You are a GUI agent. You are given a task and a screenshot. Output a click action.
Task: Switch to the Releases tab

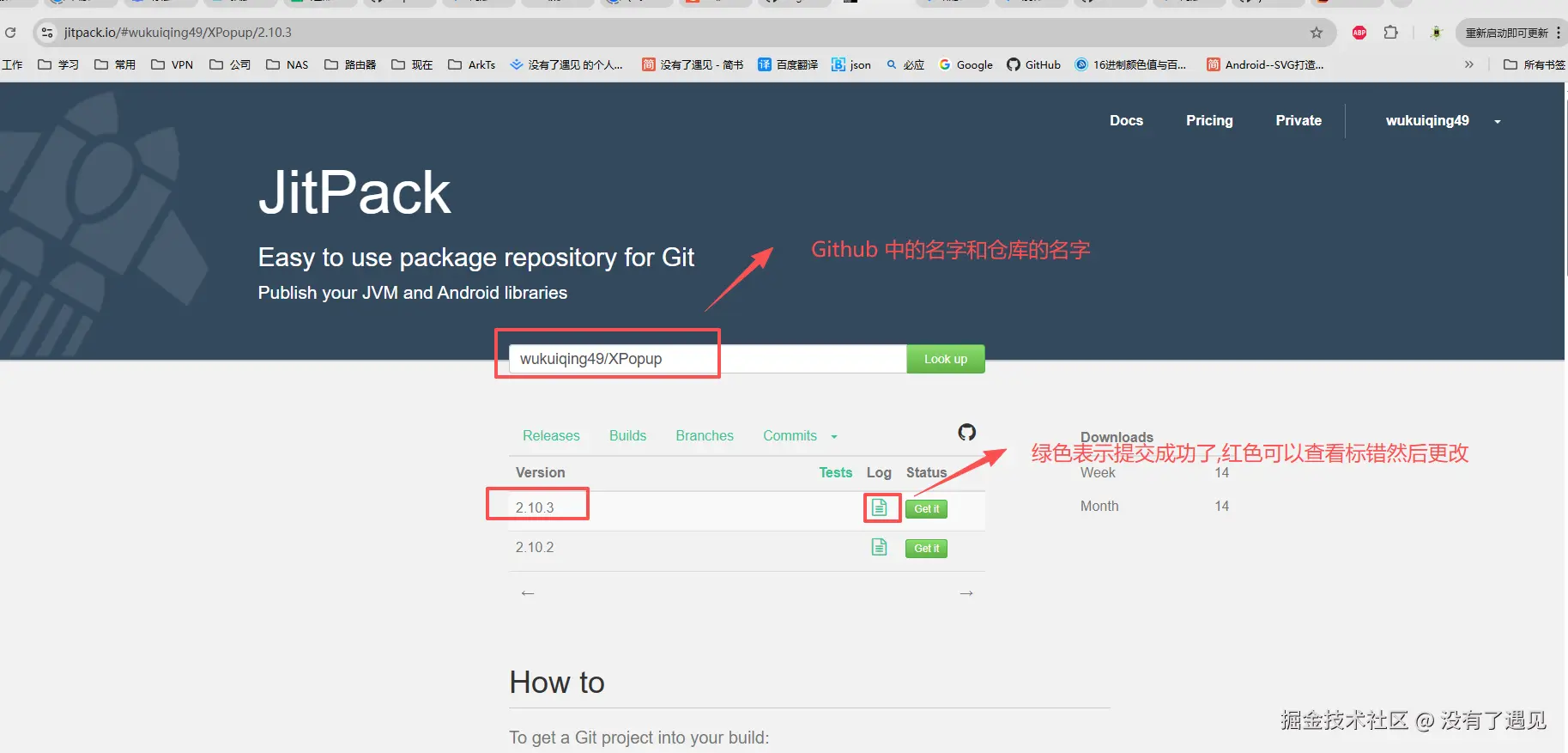(x=551, y=436)
